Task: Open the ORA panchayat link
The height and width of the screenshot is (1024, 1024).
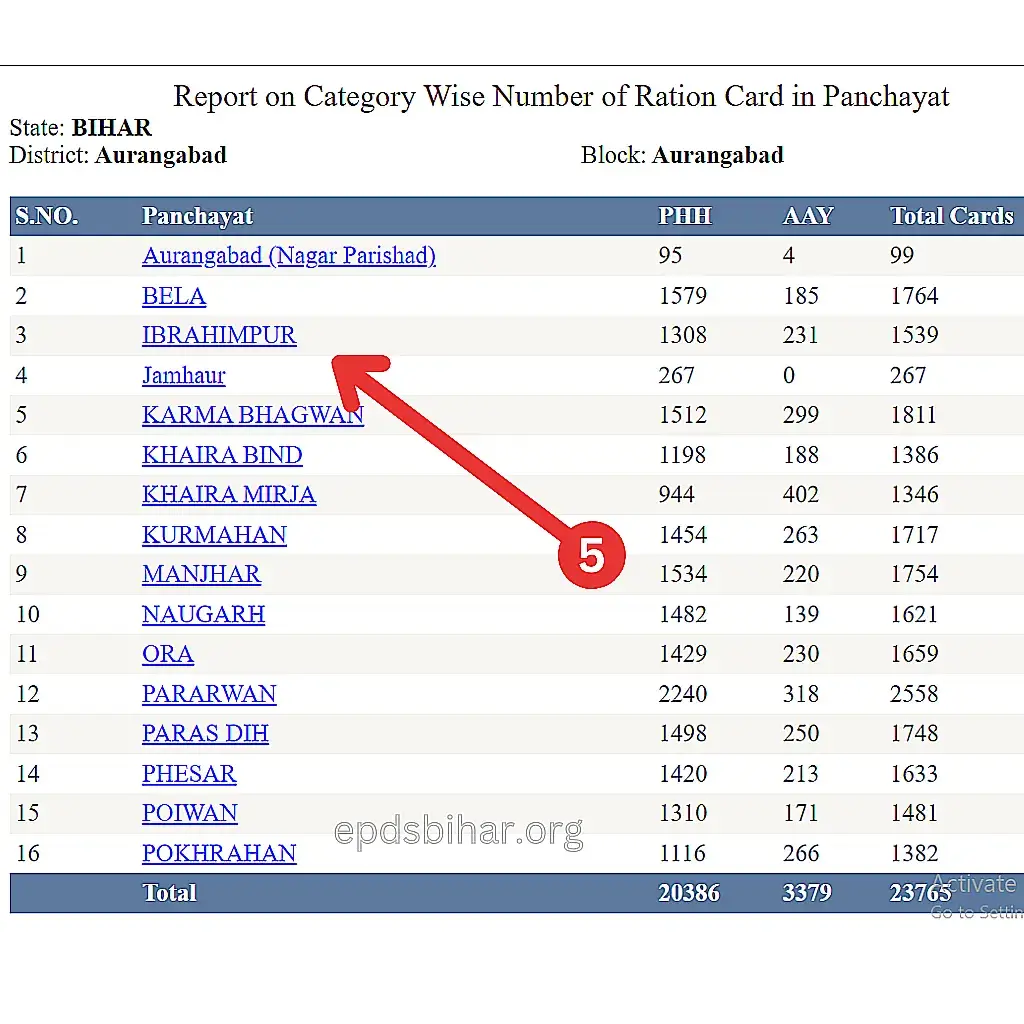Action: (x=168, y=654)
